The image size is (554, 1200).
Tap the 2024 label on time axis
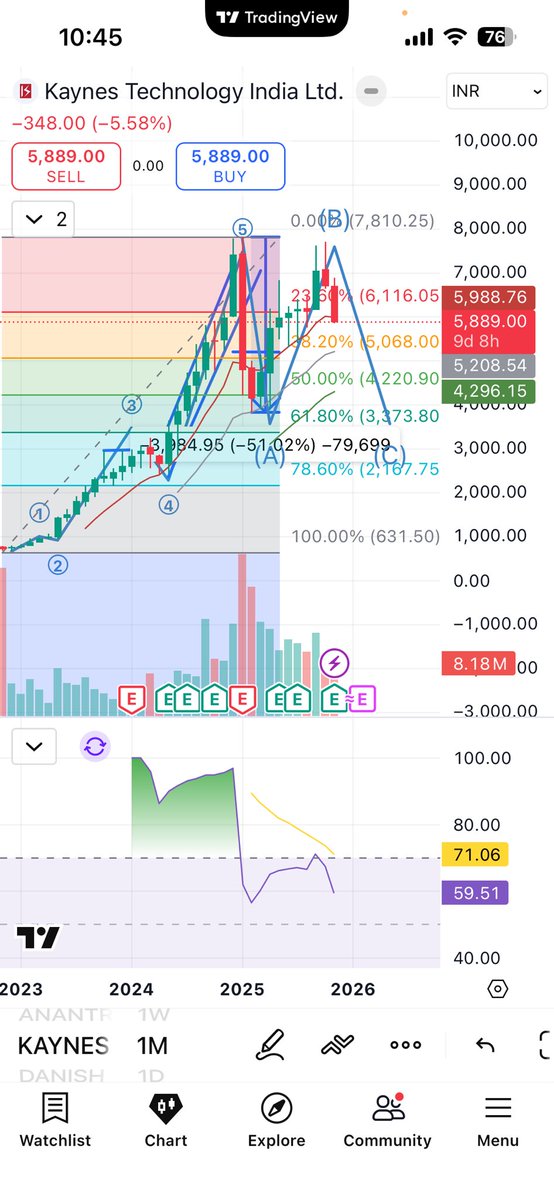click(131, 989)
